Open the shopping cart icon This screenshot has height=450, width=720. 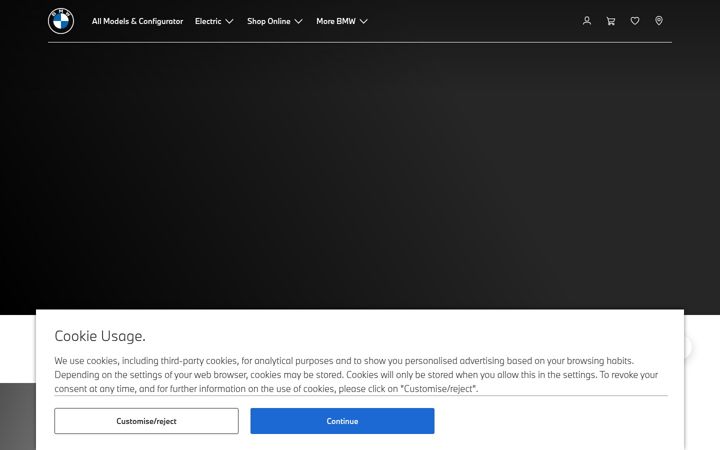(x=611, y=21)
